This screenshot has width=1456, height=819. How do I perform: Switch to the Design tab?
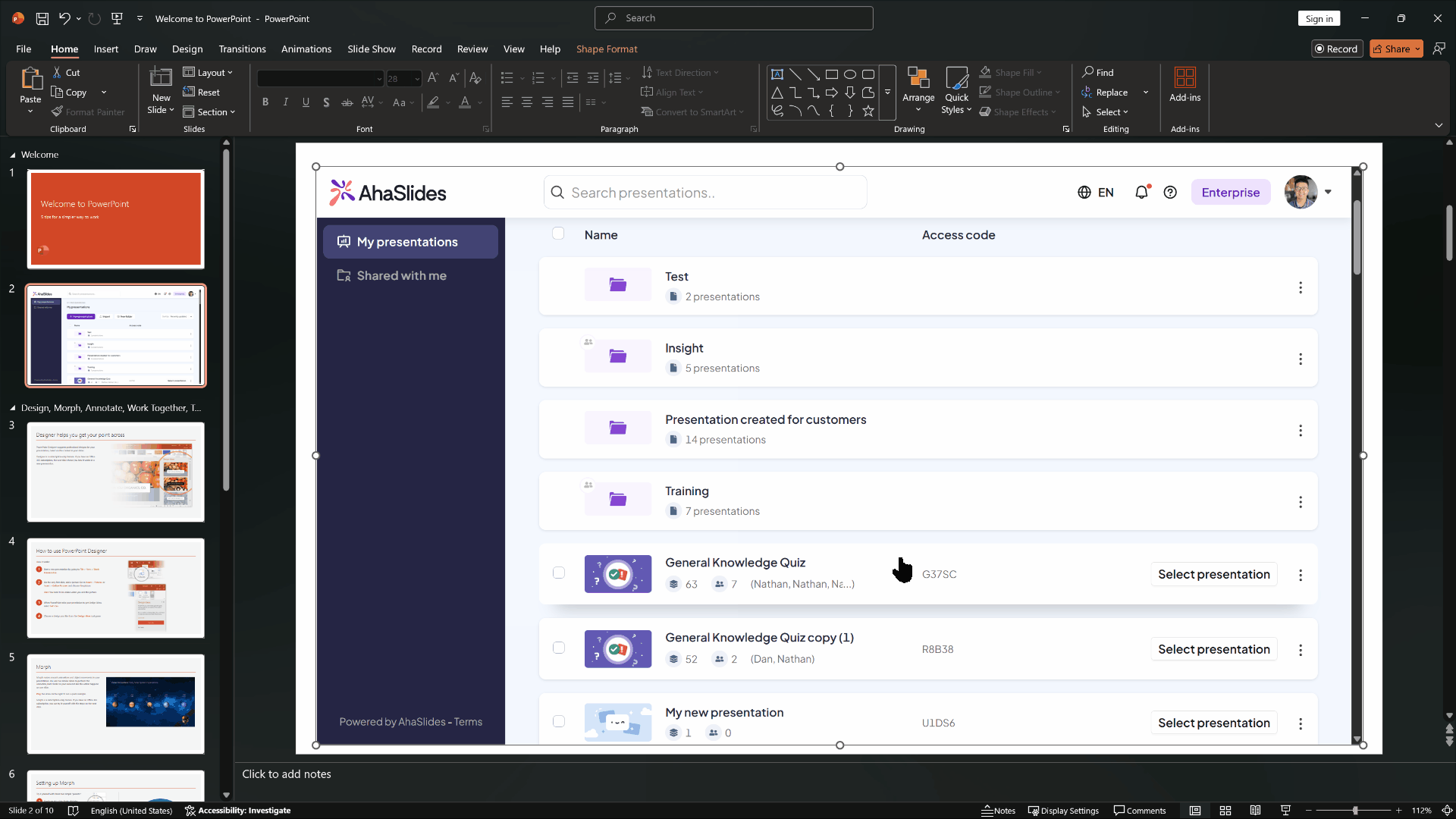(187, 49)
